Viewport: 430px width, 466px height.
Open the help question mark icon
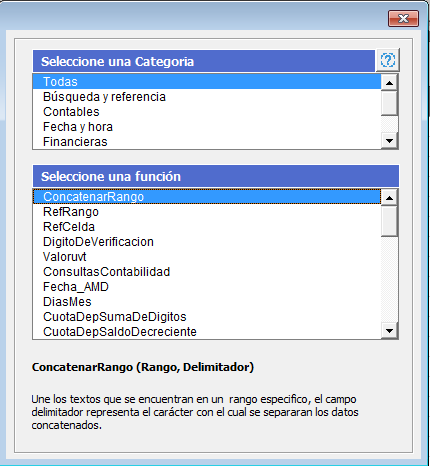tap(388, 60)
